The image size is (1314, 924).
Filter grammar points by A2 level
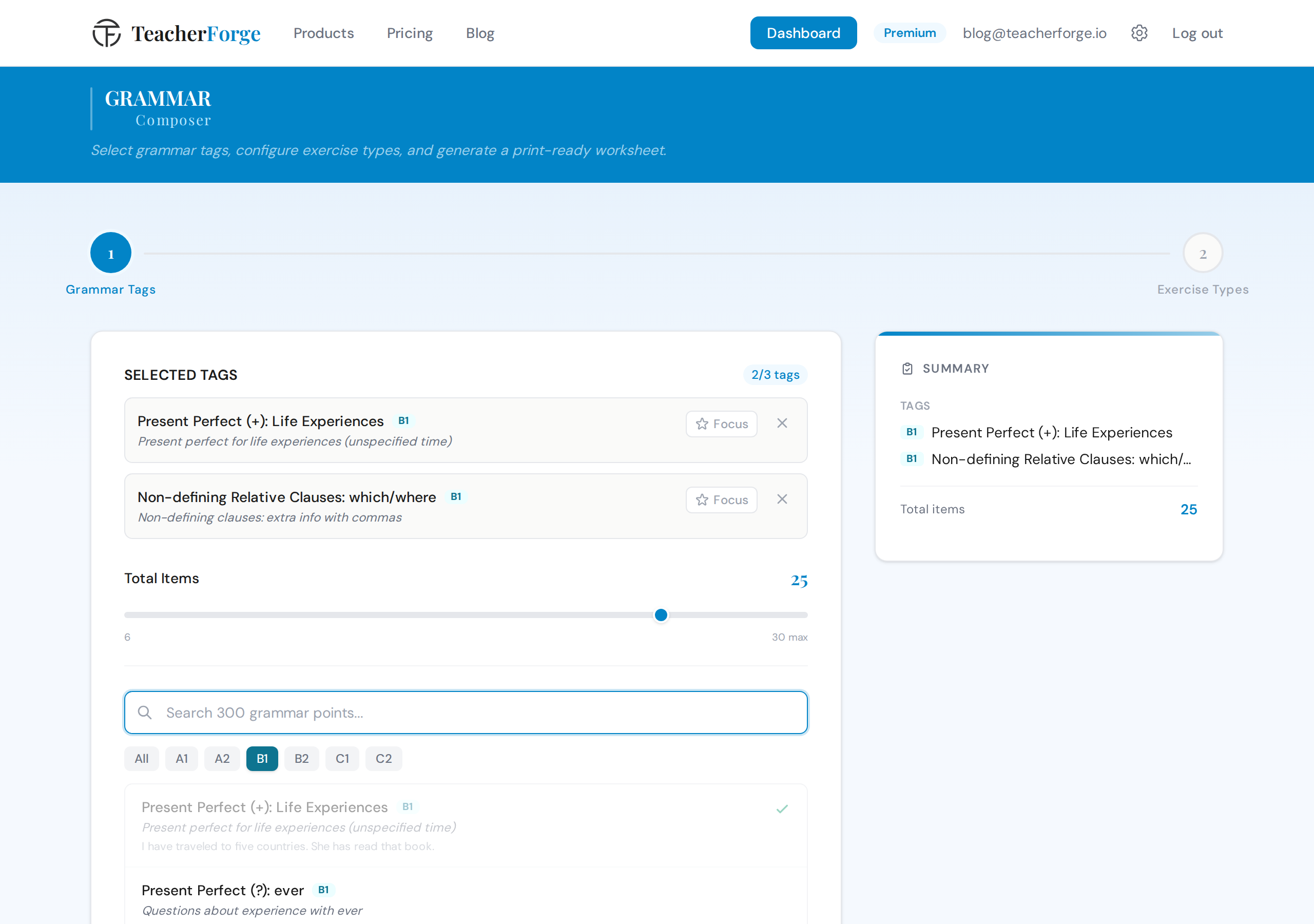click(x=222, y=759)
